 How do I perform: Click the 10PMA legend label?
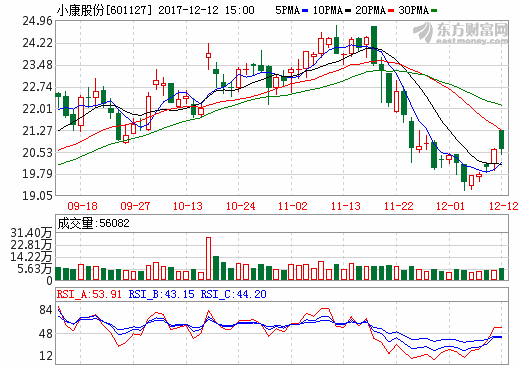click(x=328, y=10)
